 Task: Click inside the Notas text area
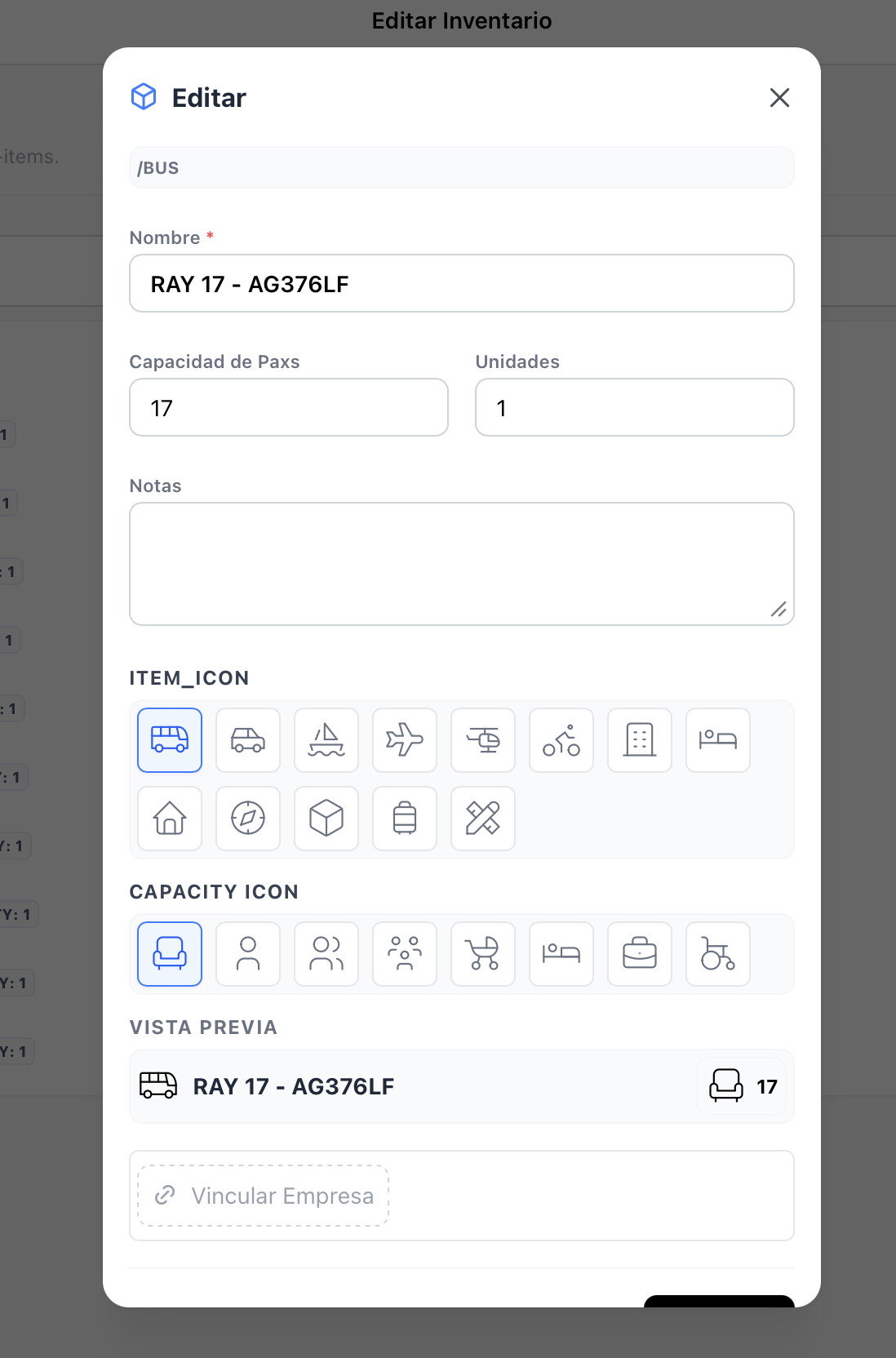tap(462, 564)
